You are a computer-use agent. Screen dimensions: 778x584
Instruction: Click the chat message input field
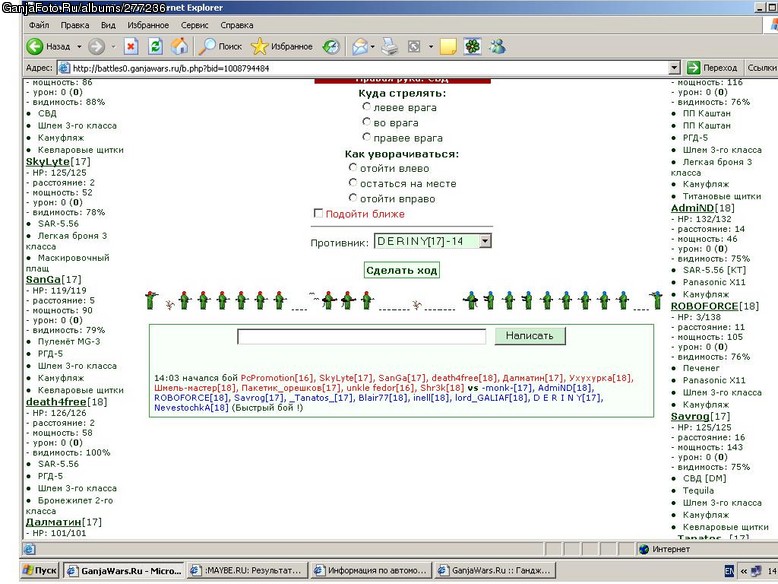[362, 336]
